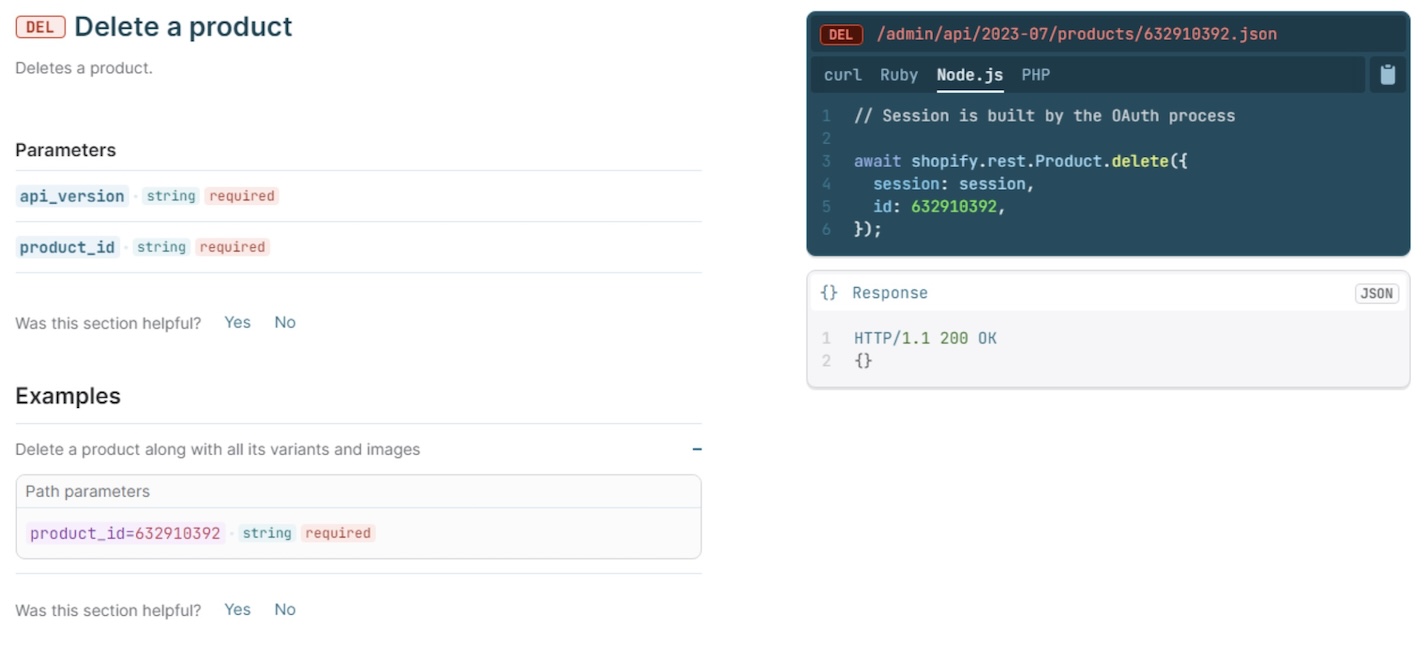The width and height of the screenshot is (1424, 653).
Task: Click the string tag in Path parameters box
Action: [267, 533]
